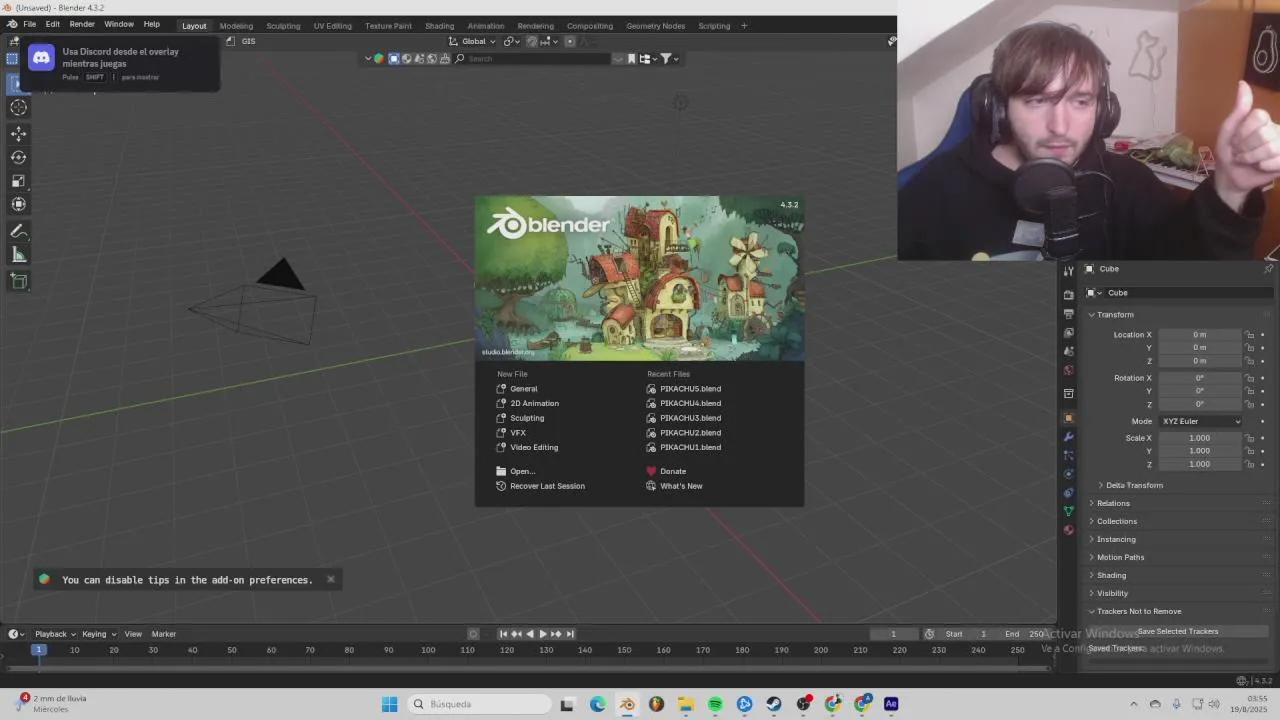Screen dimensions: 1280x720
Task: Toggle lock on Location X
Action: (x=1249, y=335)
